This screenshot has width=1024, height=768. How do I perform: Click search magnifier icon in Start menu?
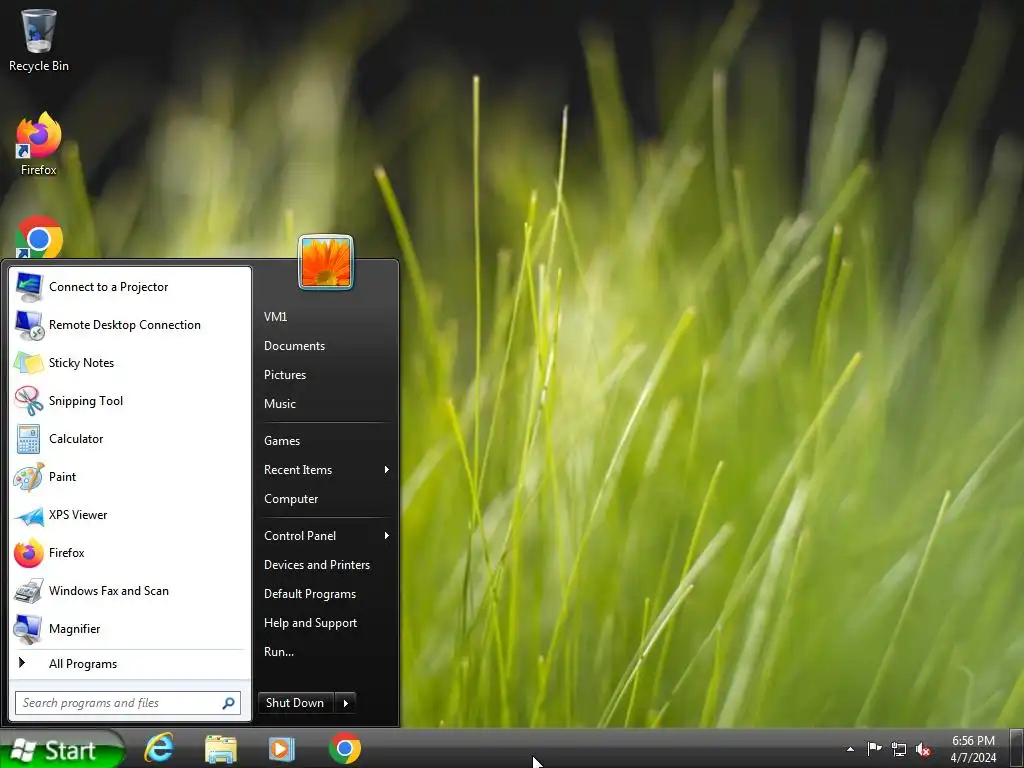pos(229,703)
